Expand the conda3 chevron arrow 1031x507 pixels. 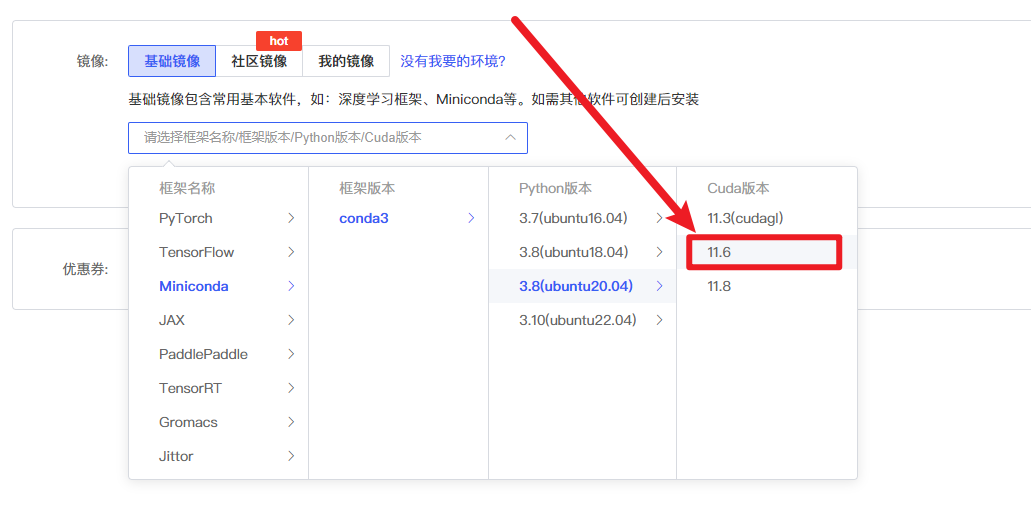click(471, 218)
